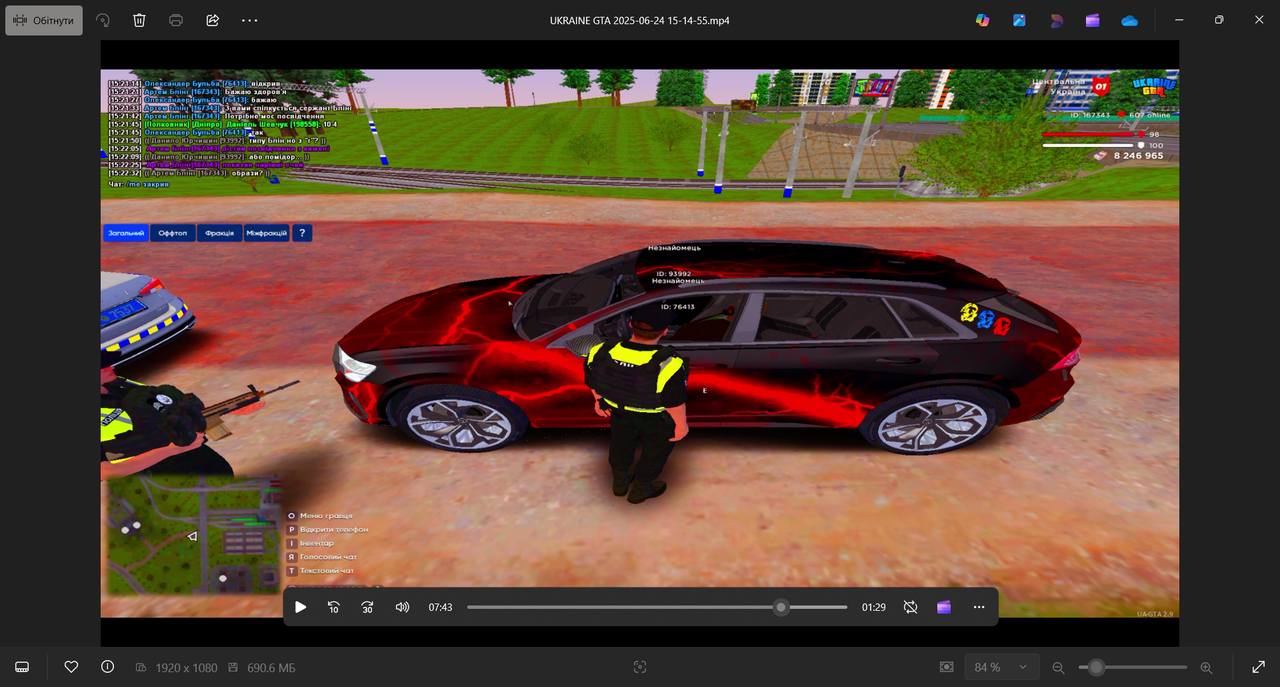The height and width of the screenshot is (687, 1280).
Task: Select the Загальний chat tab in the video
Action: coord(126,233)
